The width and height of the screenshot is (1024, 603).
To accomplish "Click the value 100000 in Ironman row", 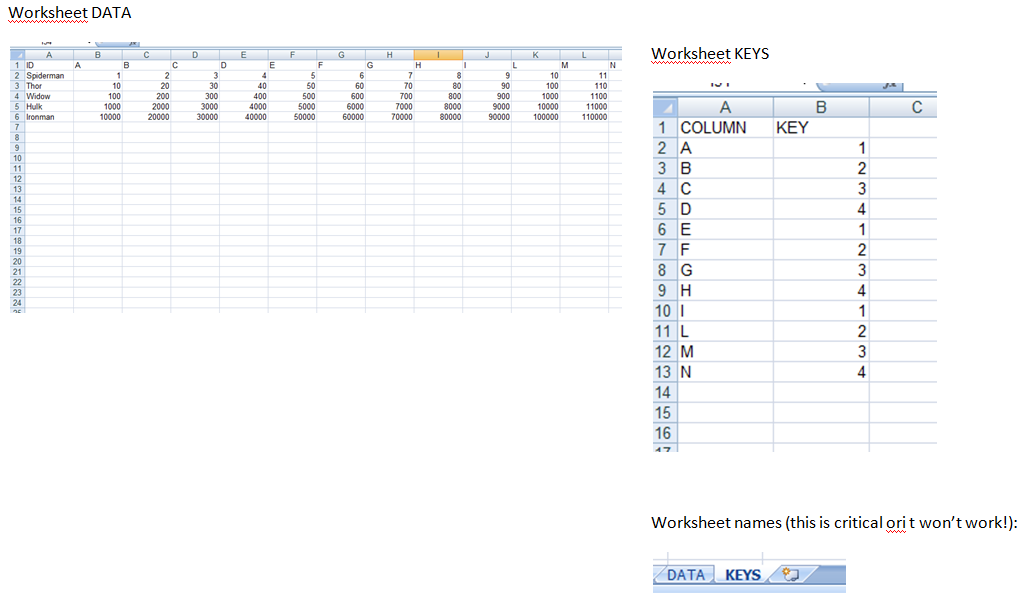I will point(536,117).
